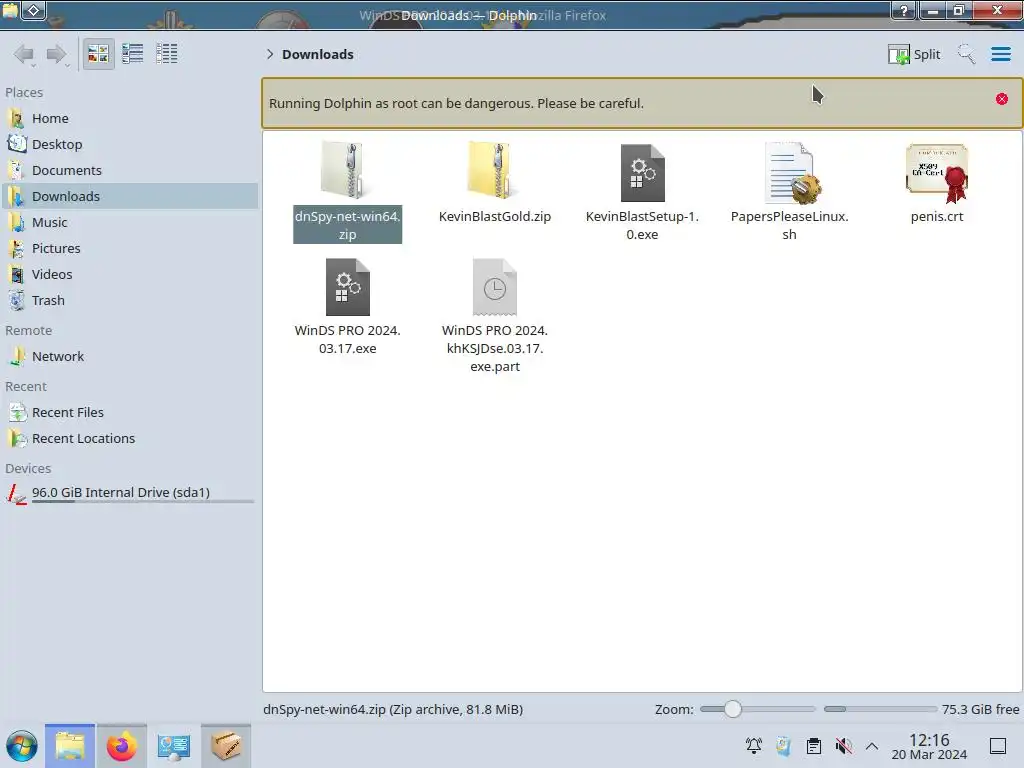Click the free space capacity bar

pos(880,709)
